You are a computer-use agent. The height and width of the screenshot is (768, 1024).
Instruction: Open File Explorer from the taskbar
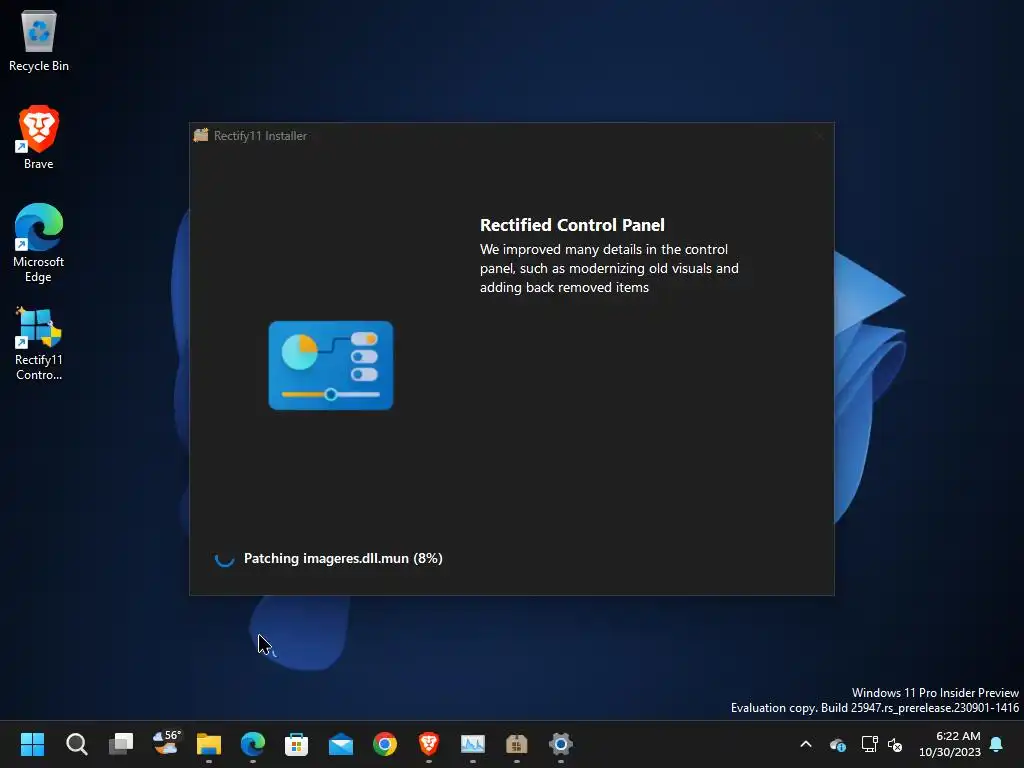pos(209,744)
